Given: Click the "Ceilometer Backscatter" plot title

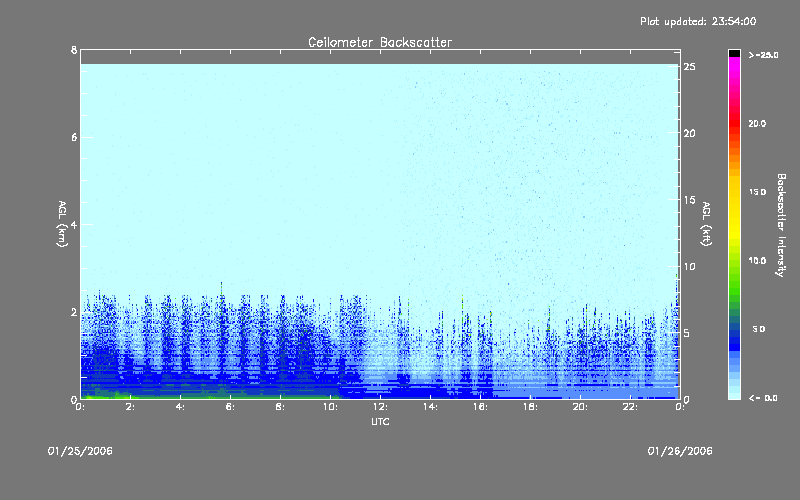Looking at the screenshot, I should point(380,42).
